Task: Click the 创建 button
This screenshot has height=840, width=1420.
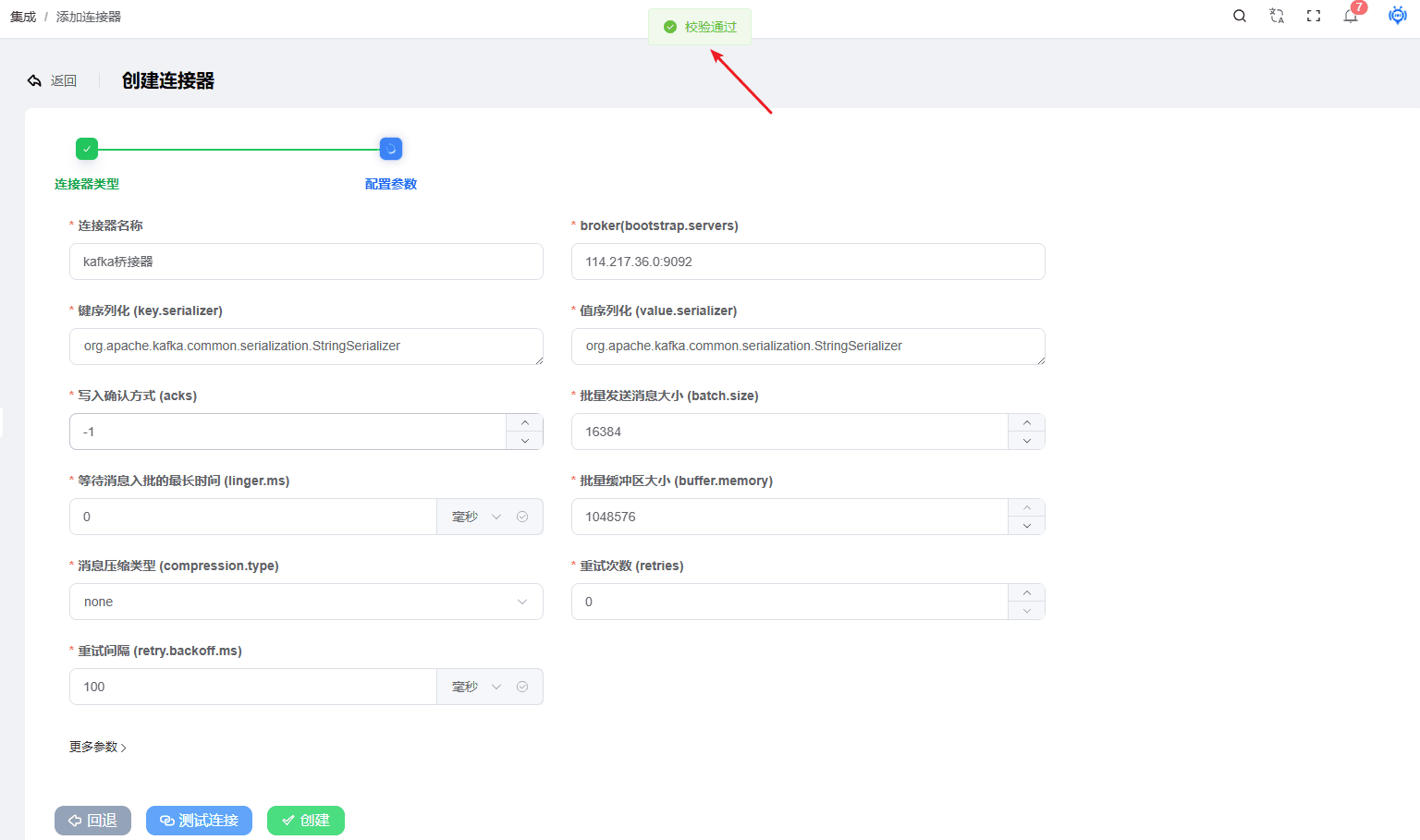Action: pyautogui.click(x=306, y=821)
